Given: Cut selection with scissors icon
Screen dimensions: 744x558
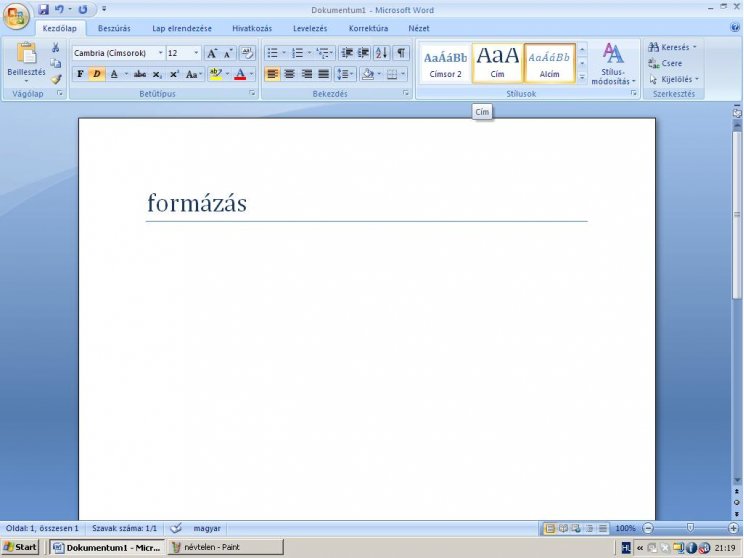Looking at the screenshot, I should click(56, 47).
